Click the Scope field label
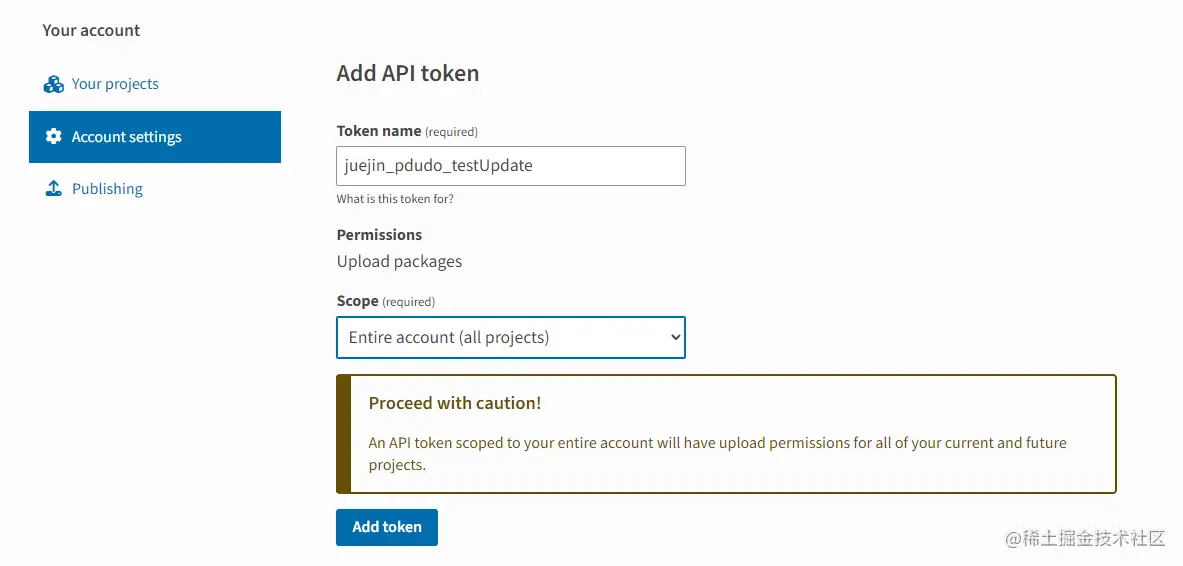1183x566 pixels. tap(357, 301)
